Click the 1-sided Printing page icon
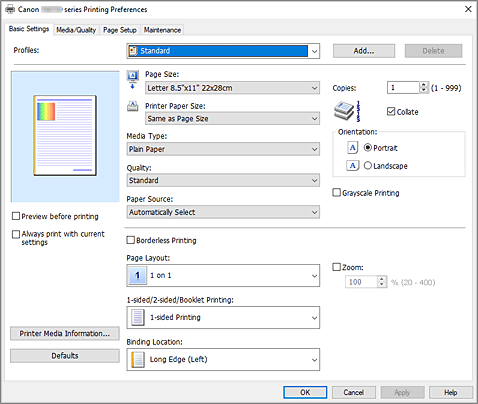Image resolution: width=478 pixels, height=404 pixels. coord(138,317)
